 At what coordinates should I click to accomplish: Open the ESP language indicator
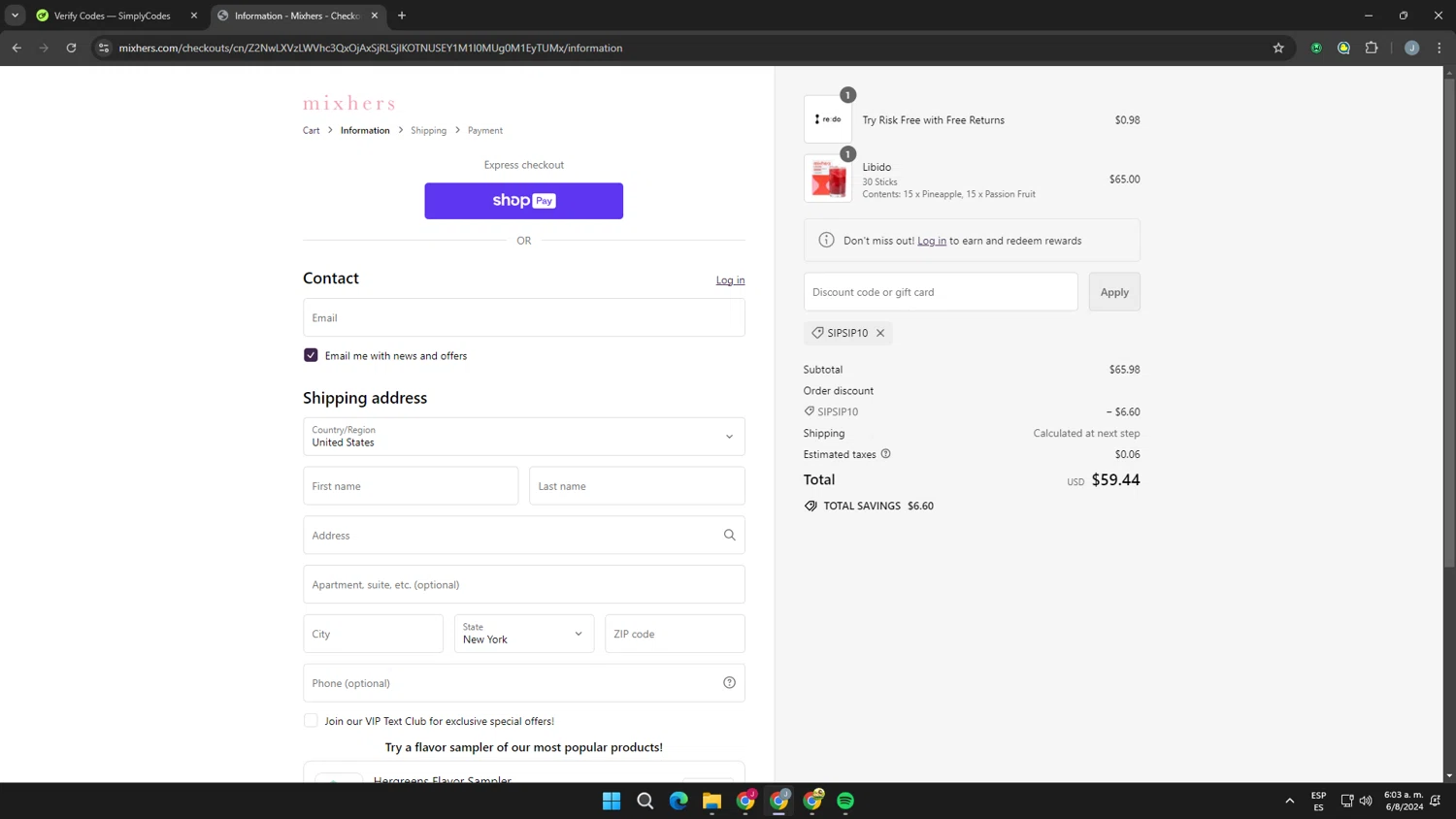[x=1318, y=801]
